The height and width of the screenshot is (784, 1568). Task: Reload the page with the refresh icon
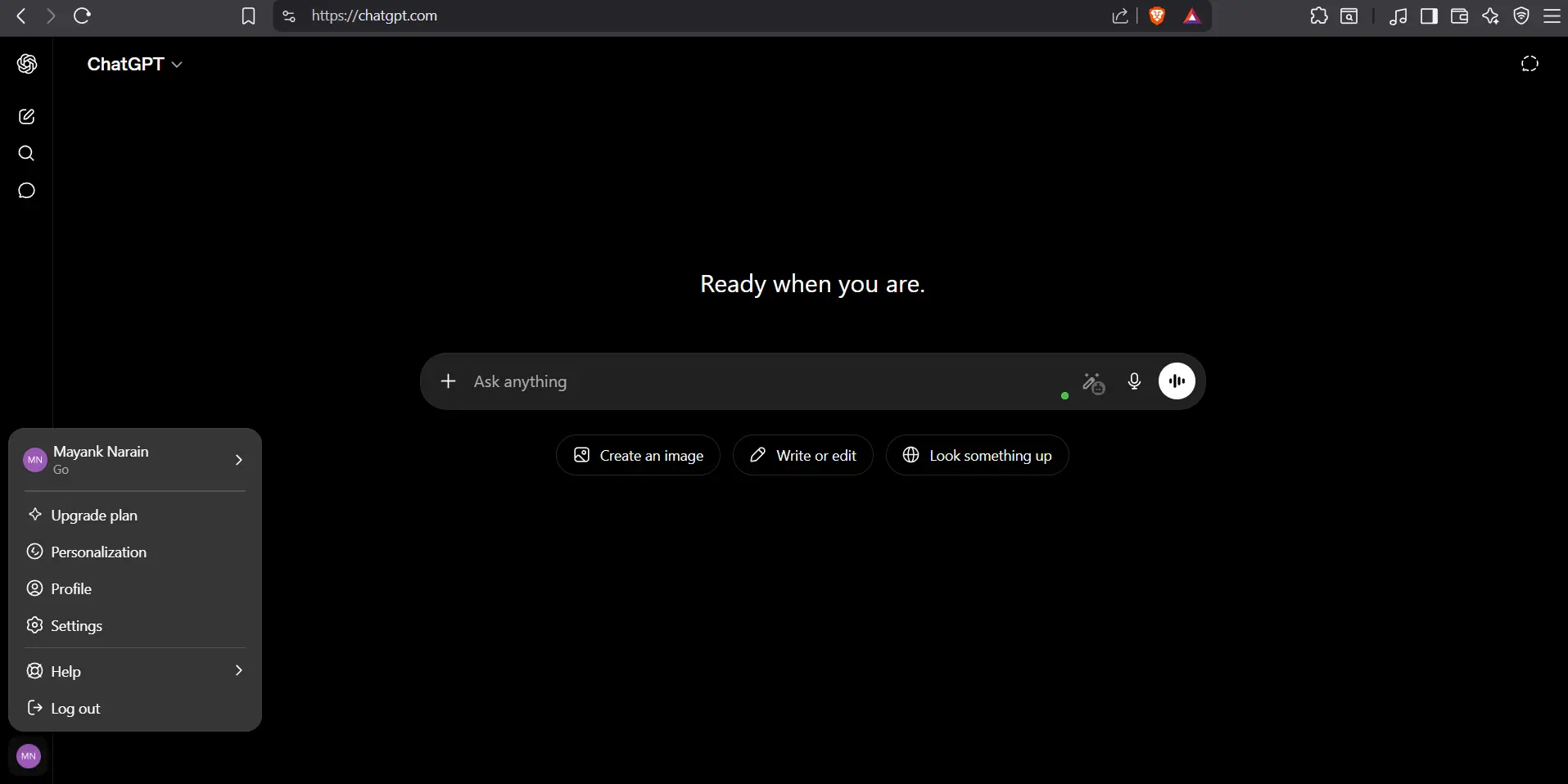[x=82, y=16]
